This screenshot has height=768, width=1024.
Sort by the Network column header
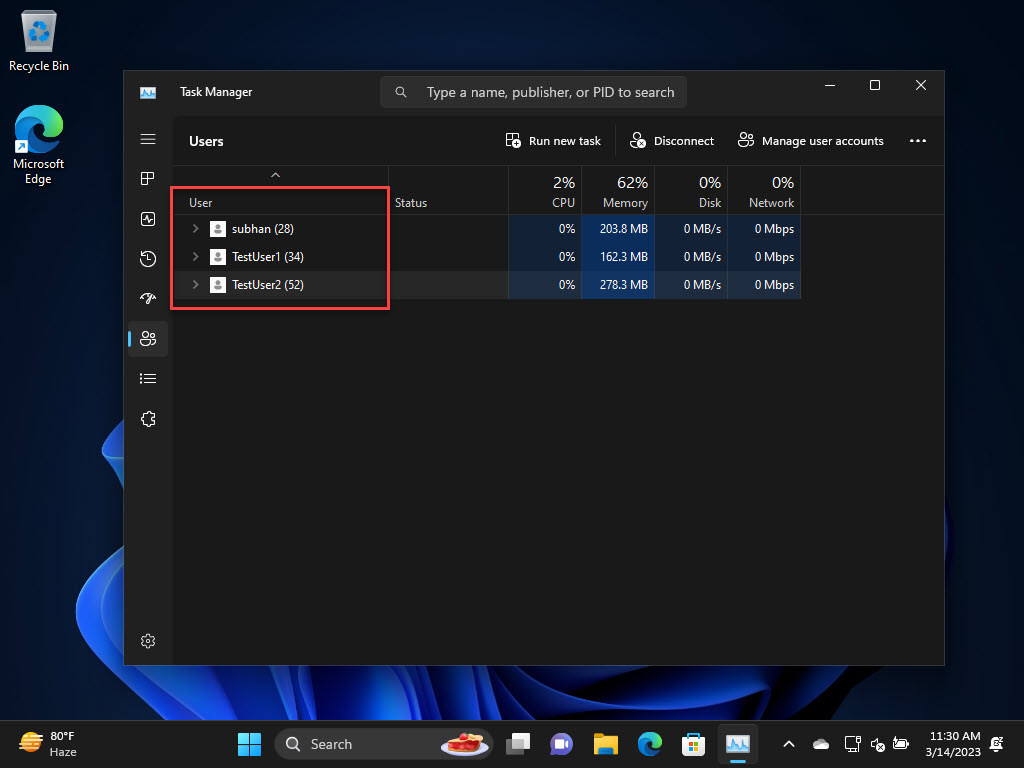point(764,191)
